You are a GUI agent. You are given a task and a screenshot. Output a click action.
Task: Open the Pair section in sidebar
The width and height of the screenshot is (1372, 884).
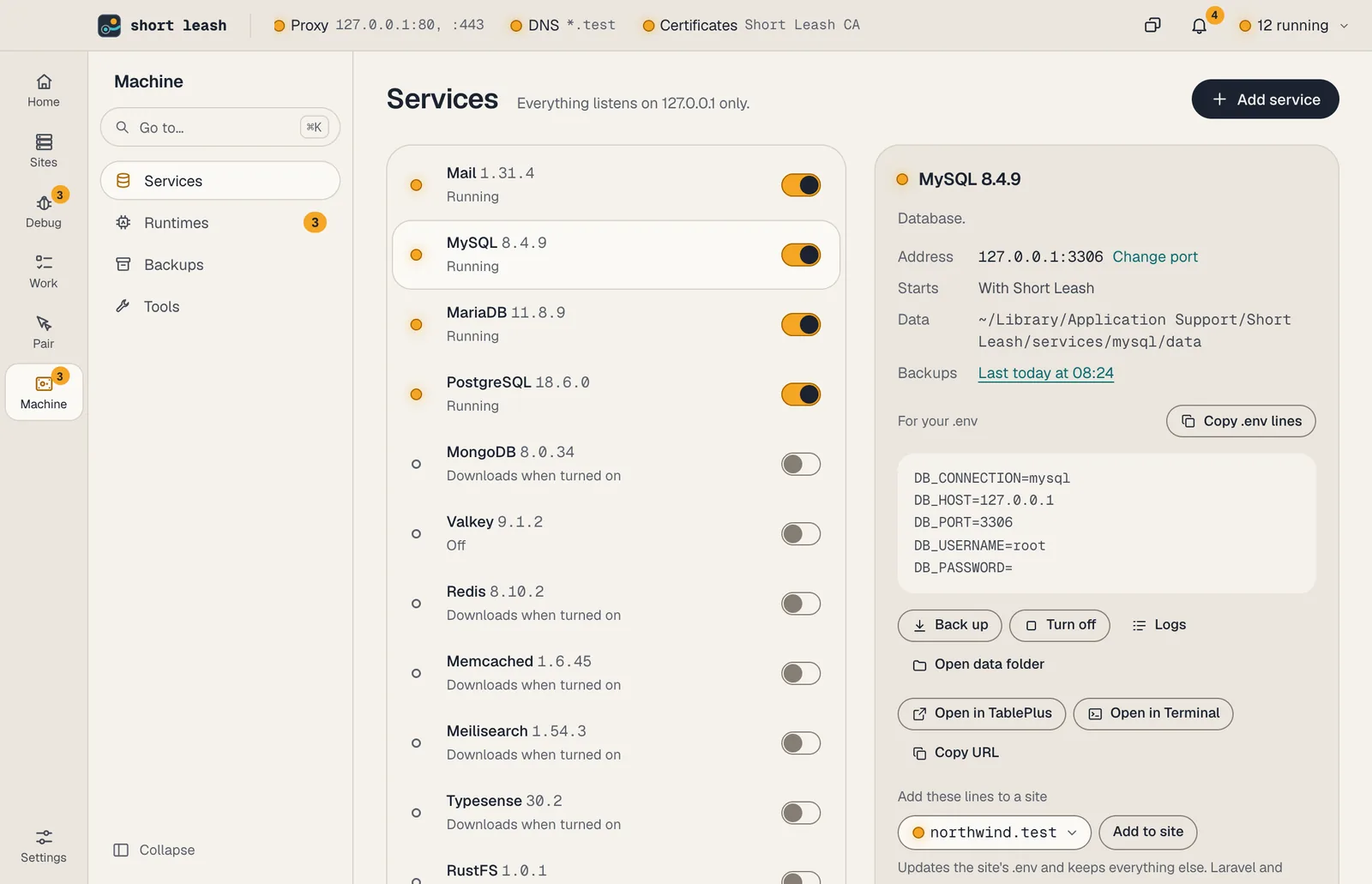(x=44, y=332)
